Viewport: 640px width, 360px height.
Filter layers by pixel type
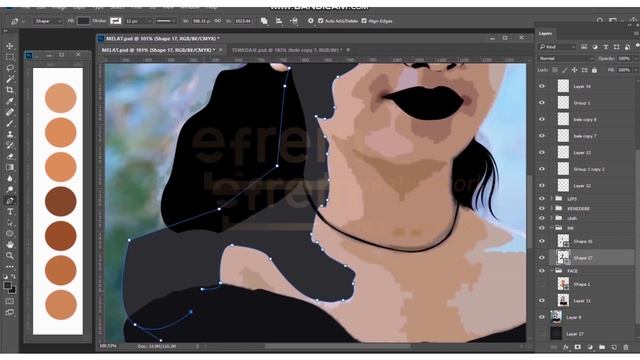pyautogui.click(x=584, y=47)
